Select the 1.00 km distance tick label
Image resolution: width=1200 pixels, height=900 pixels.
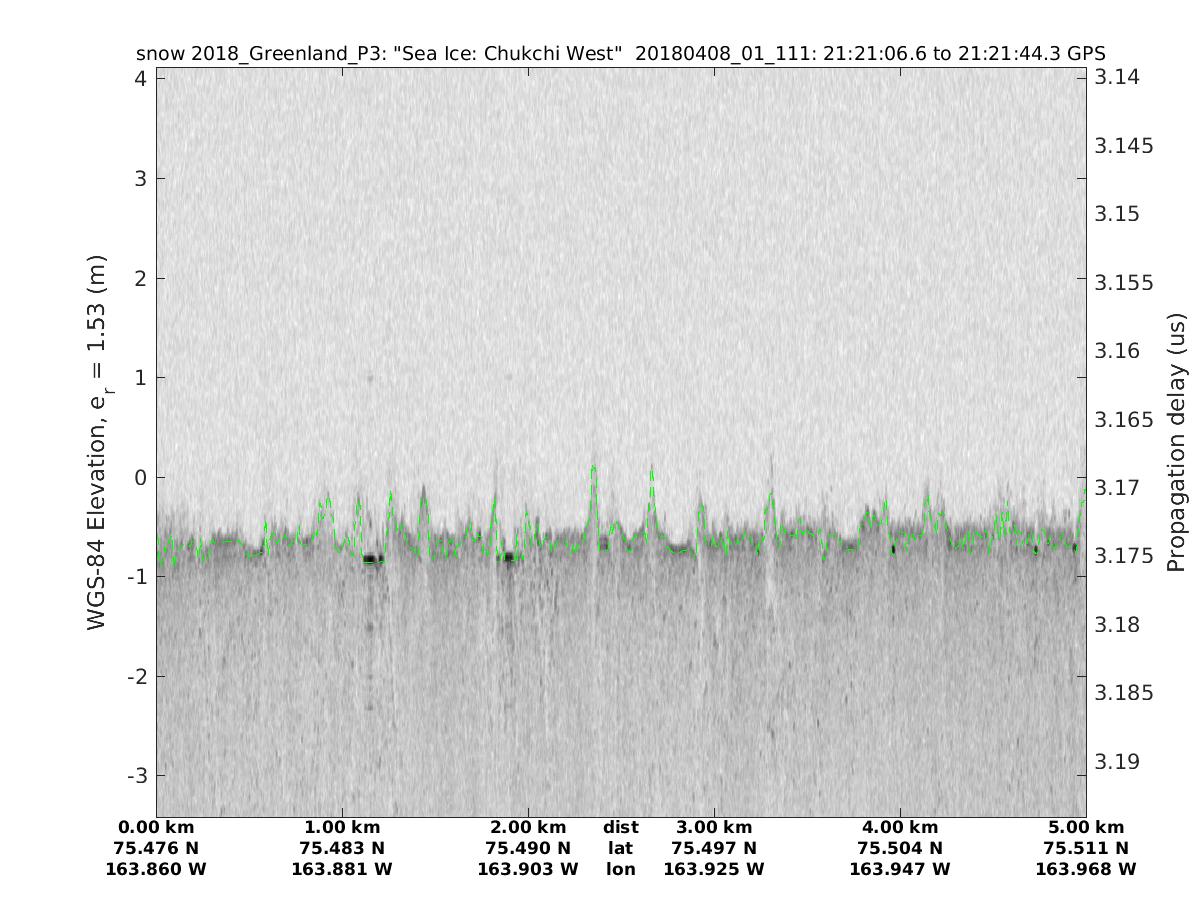click(342, 827)
